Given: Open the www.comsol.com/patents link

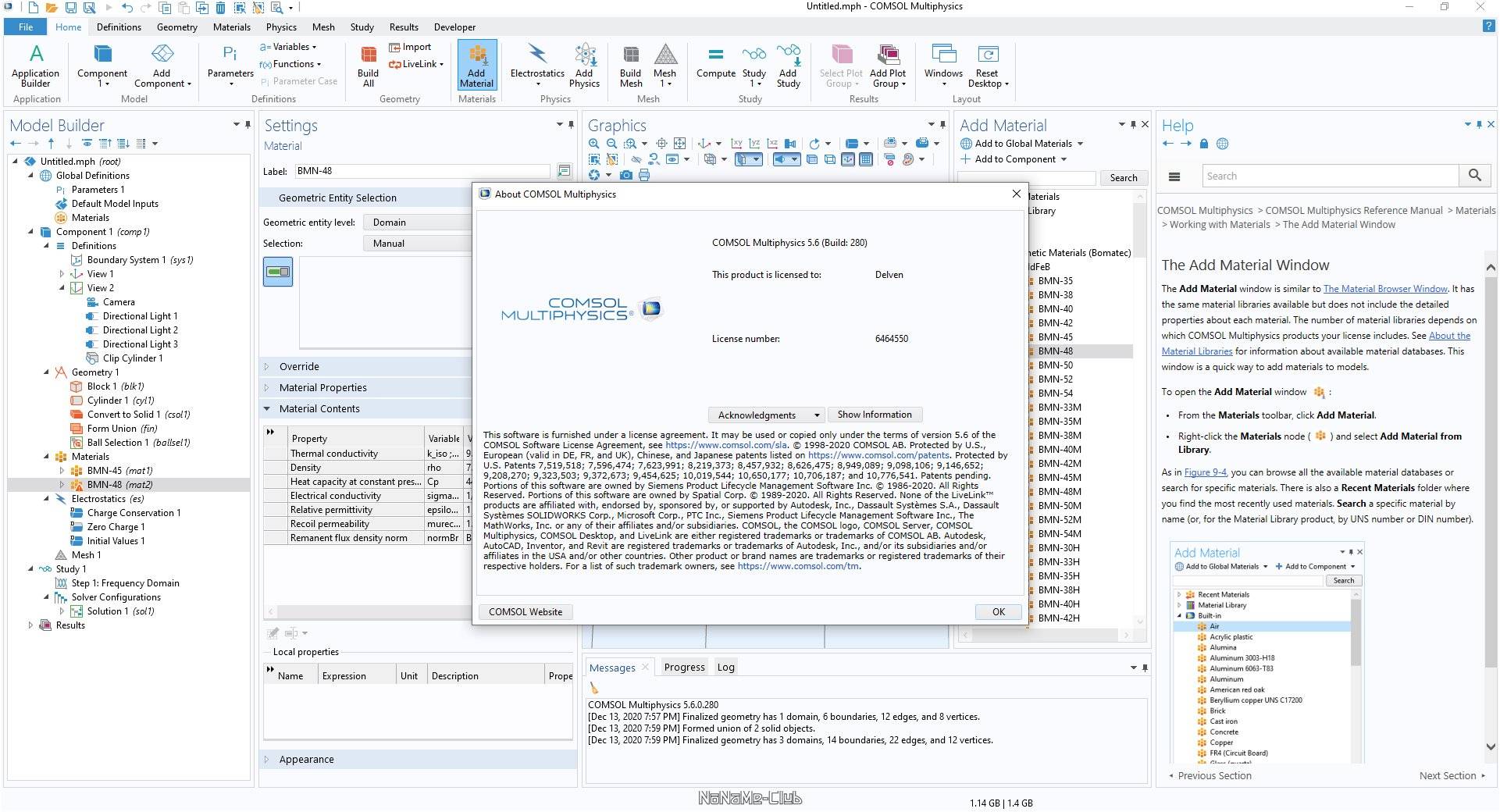Looking at the screenshot, I should pyautogui.click(x=878, y=455).
